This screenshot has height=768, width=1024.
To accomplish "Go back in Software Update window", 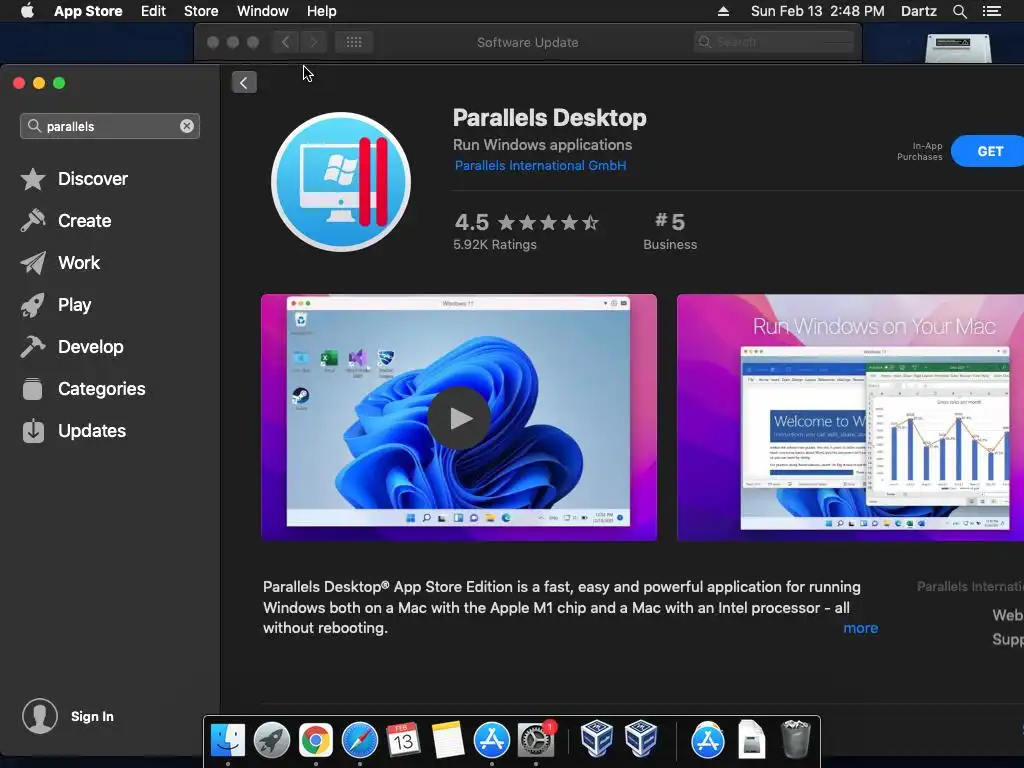I will click(x=285, y=42).
